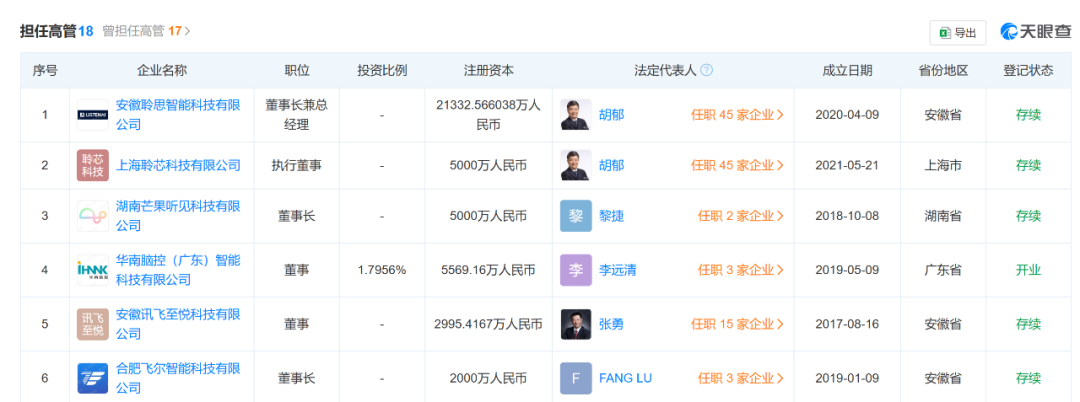1080x402 pixels.
Task: Click the 安徽聆思智能科技 company logo
Action: click(x=93, y=115)
